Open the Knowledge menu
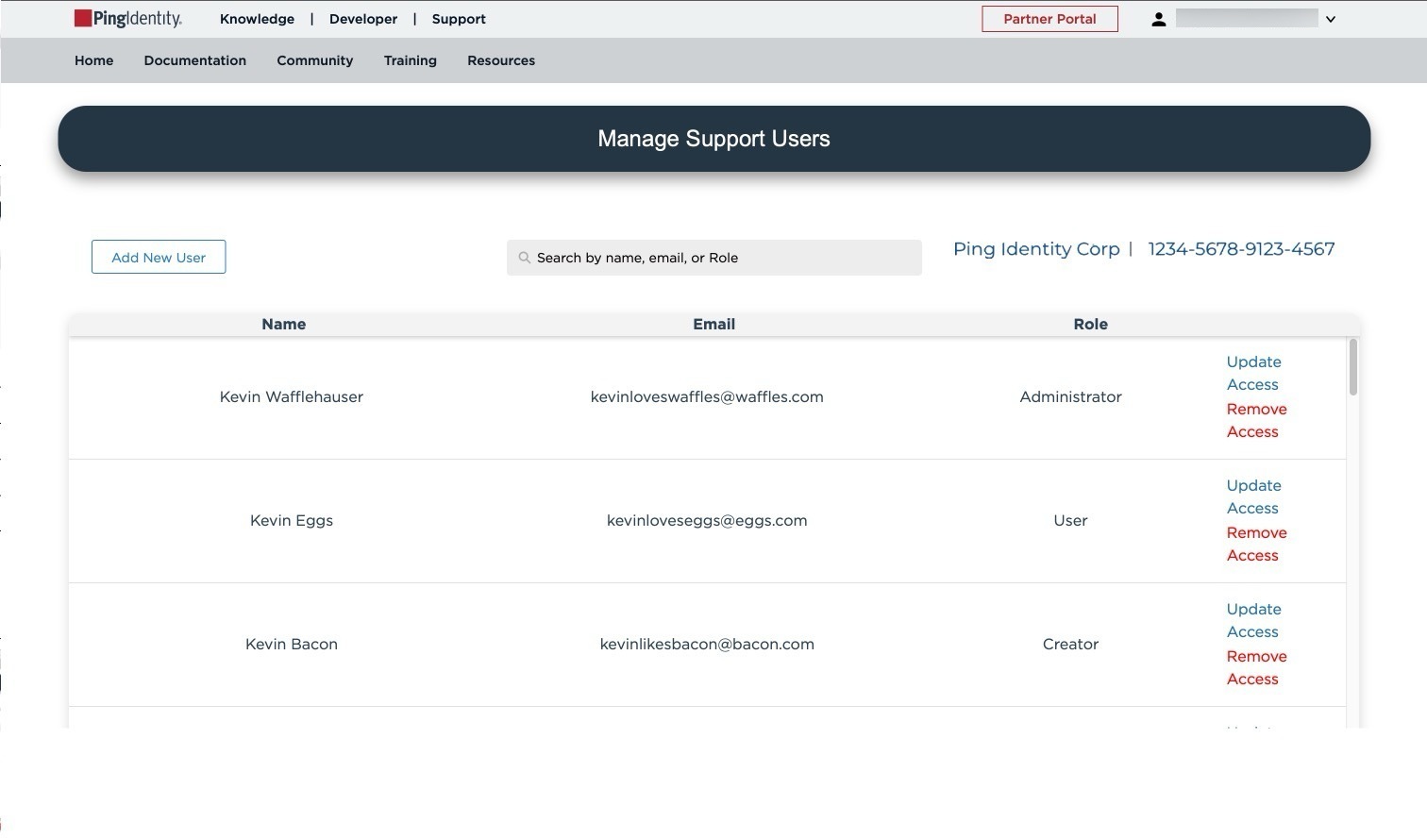1427x840 pixels. point(257,19)
